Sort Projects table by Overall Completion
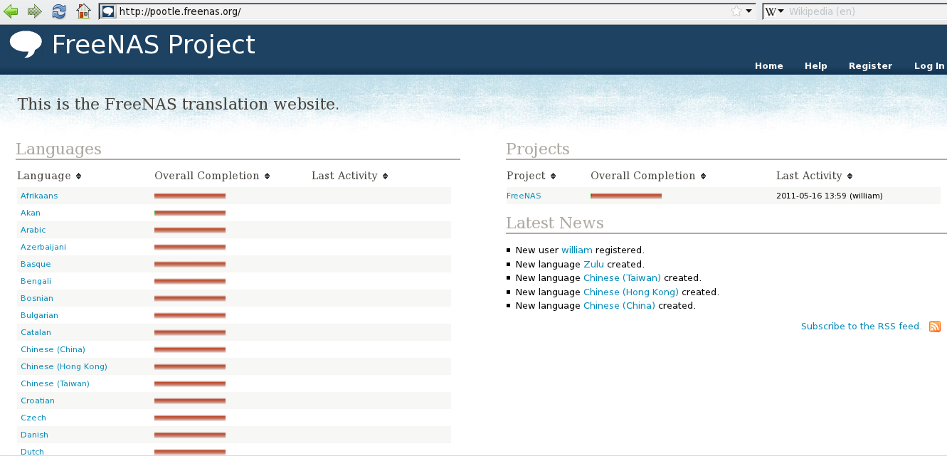 (648, 176)
